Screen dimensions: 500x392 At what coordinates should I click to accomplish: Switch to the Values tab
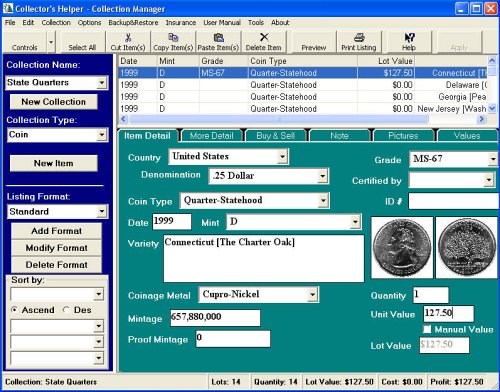pos(467,136)
